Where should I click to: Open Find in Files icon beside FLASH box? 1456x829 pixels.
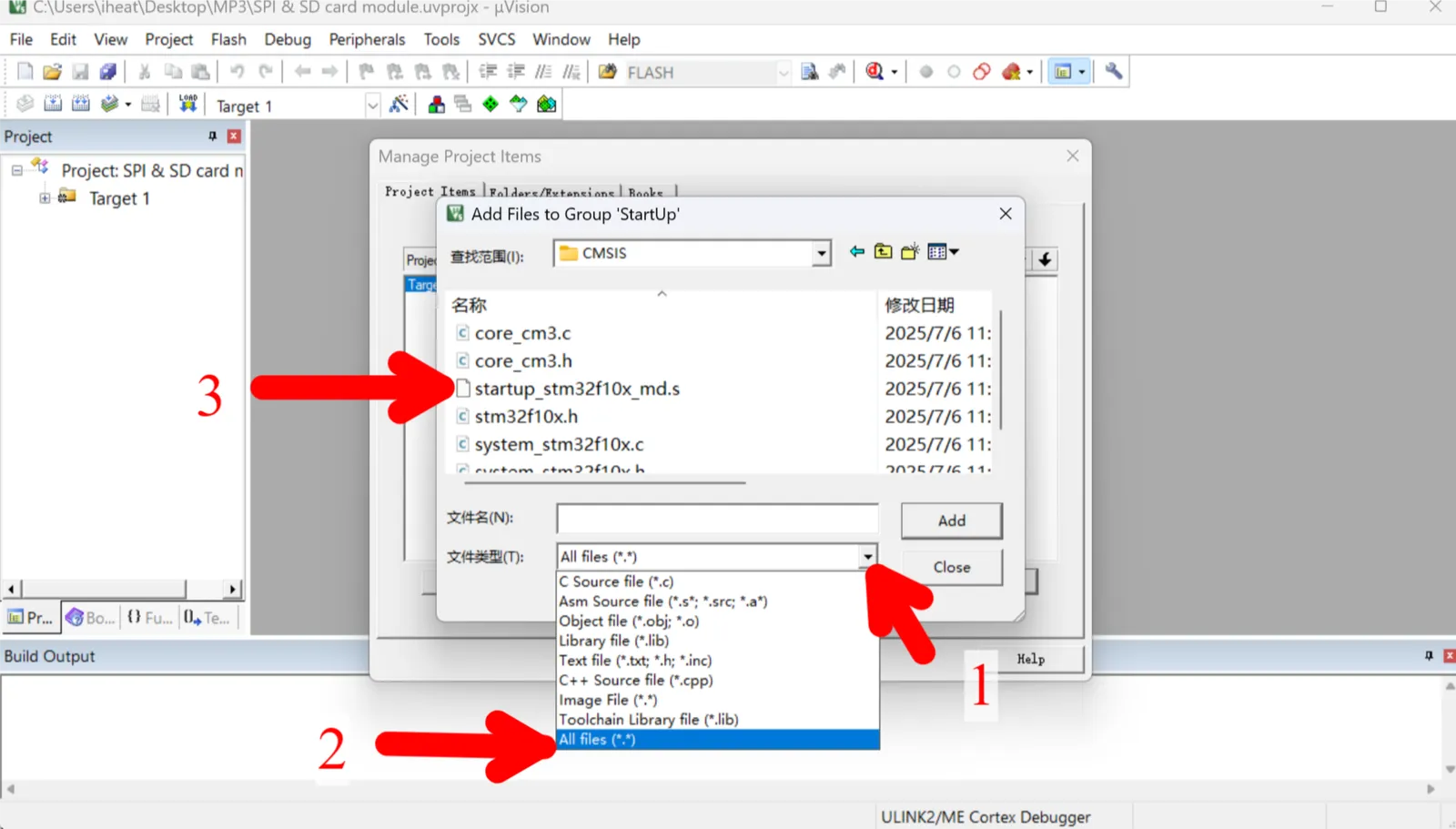pyautogui.click(x=608, y=72)
